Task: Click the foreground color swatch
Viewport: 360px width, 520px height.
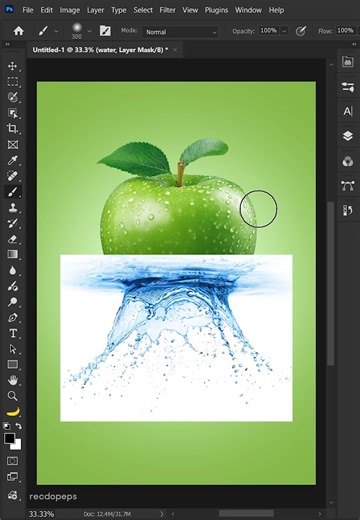Action: point(9,438)
